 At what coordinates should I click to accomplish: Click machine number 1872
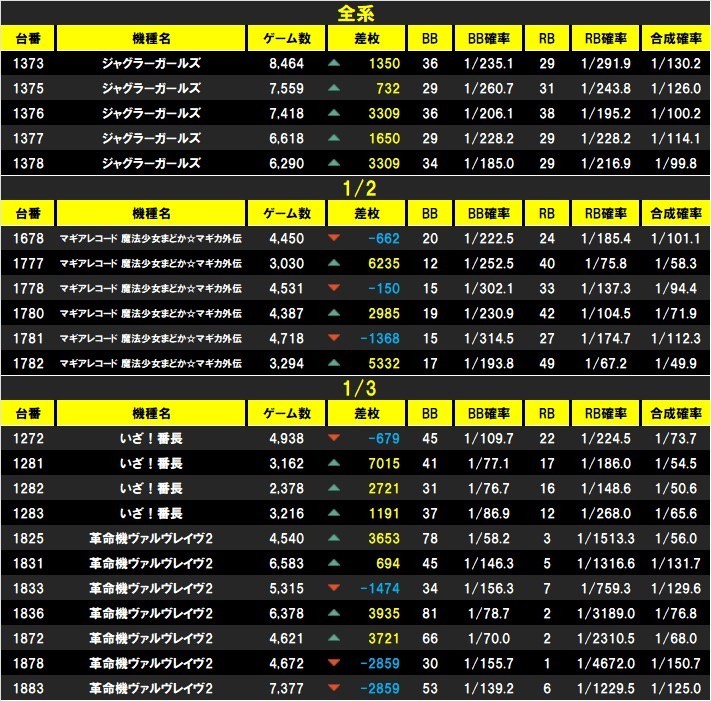[x=29, y=638]
